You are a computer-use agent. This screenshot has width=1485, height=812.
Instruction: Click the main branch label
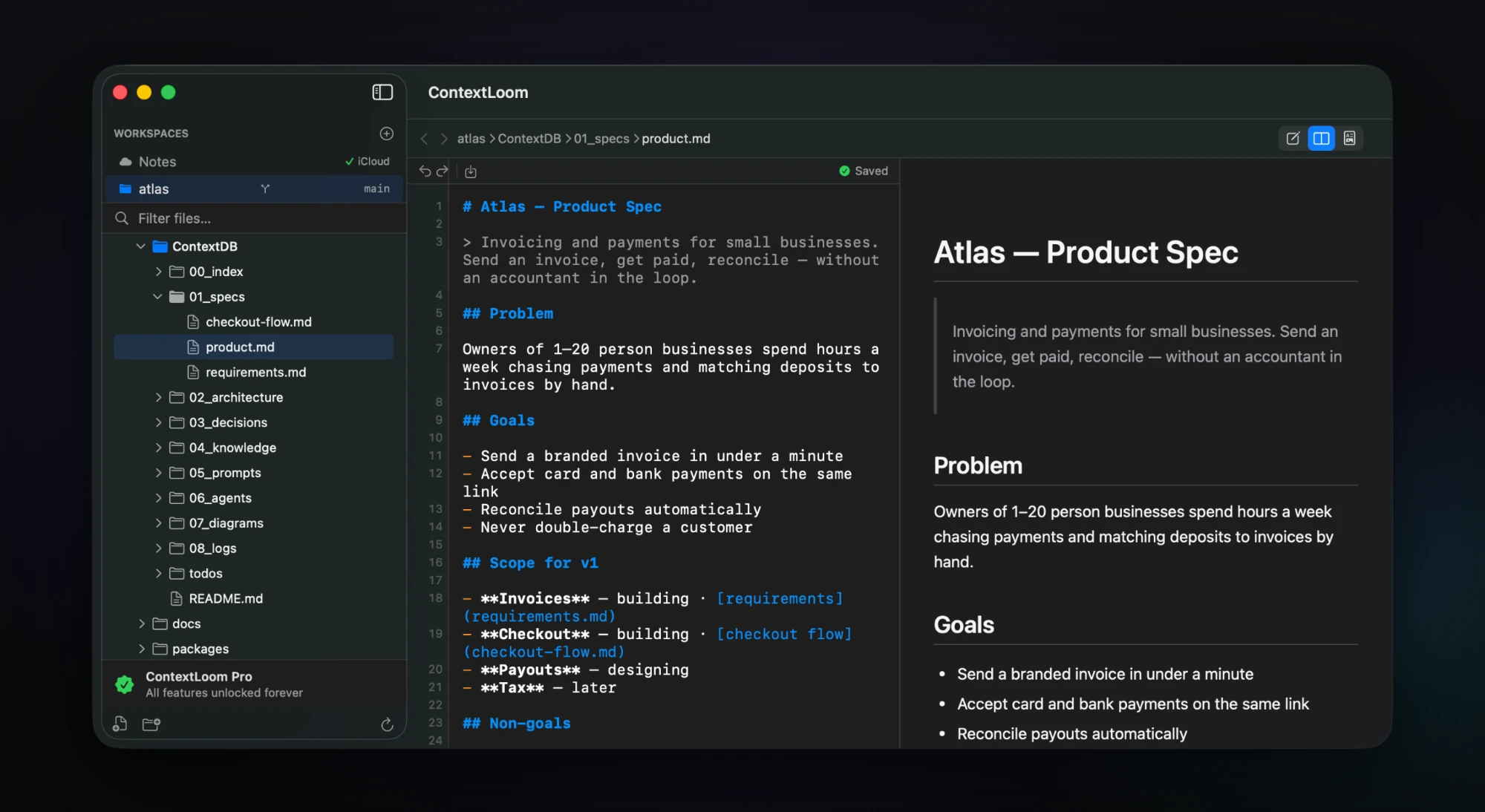(x=376, y=189)
